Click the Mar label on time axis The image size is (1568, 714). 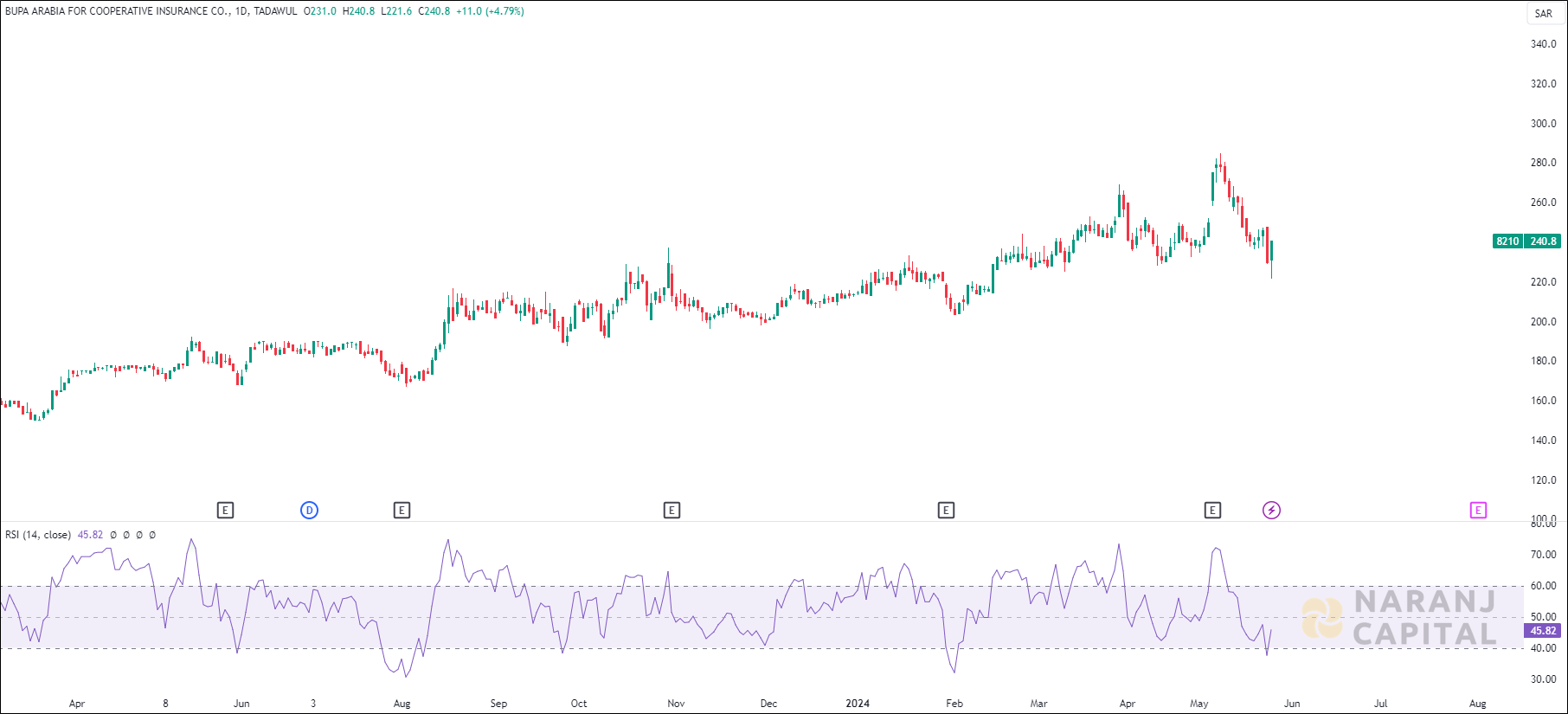click(x=1038, y=704)
